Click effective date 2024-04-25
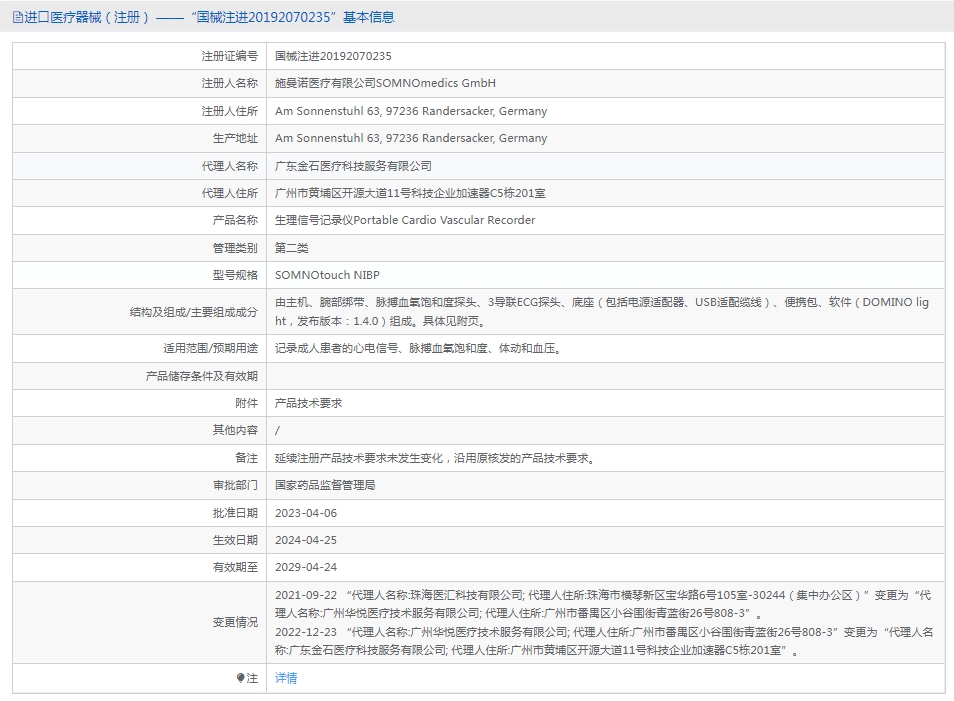 click(306, 540)
